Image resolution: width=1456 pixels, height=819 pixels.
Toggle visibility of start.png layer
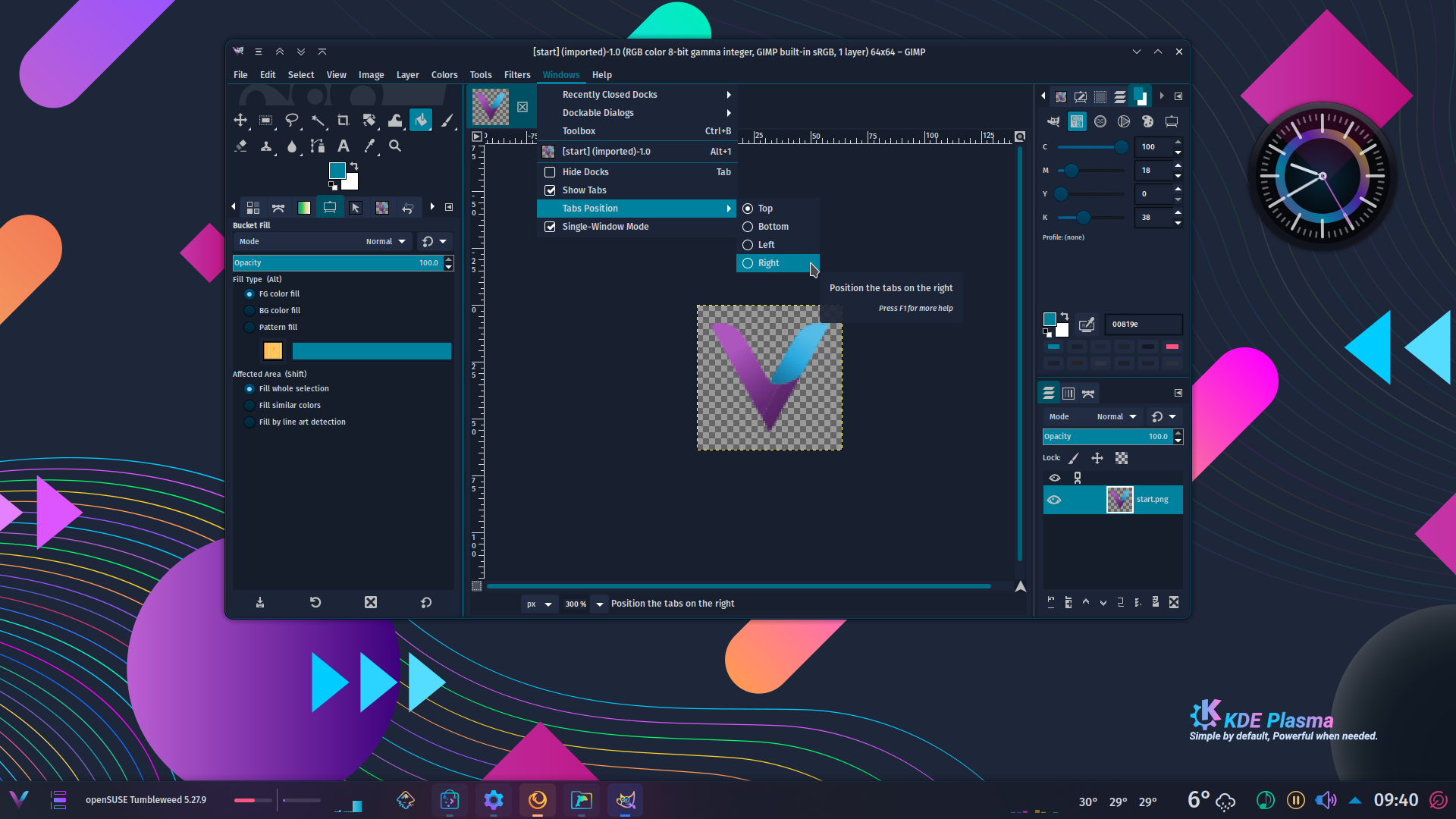1054,500
